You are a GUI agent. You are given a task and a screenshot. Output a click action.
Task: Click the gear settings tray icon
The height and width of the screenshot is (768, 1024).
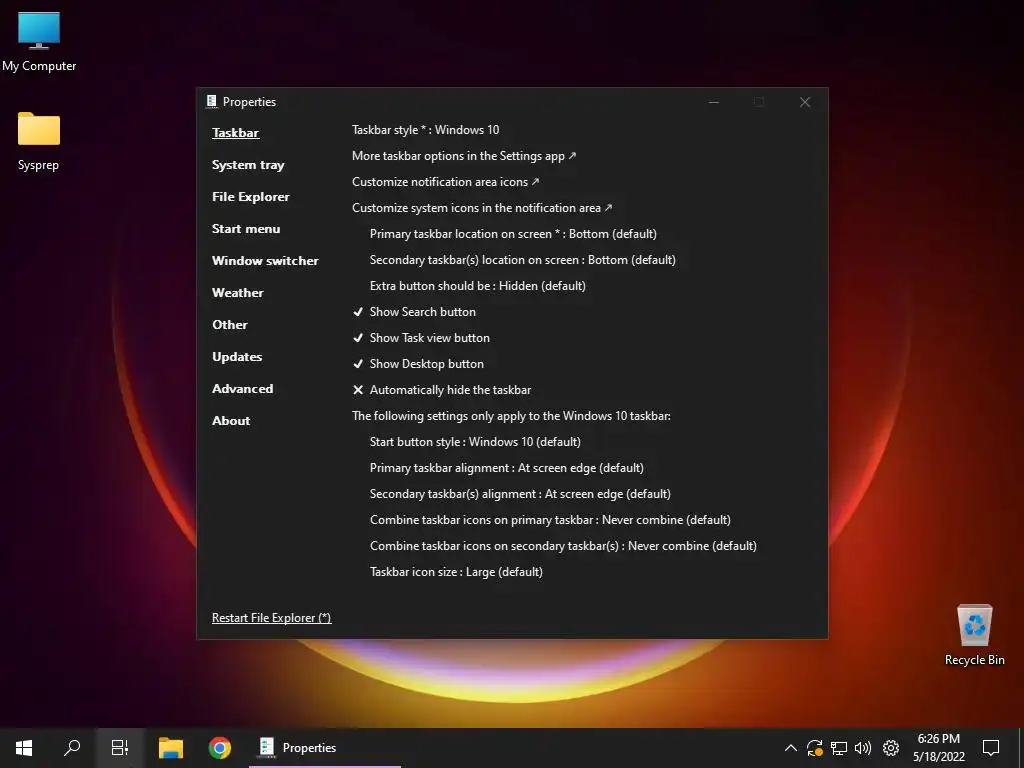[891, 748]
